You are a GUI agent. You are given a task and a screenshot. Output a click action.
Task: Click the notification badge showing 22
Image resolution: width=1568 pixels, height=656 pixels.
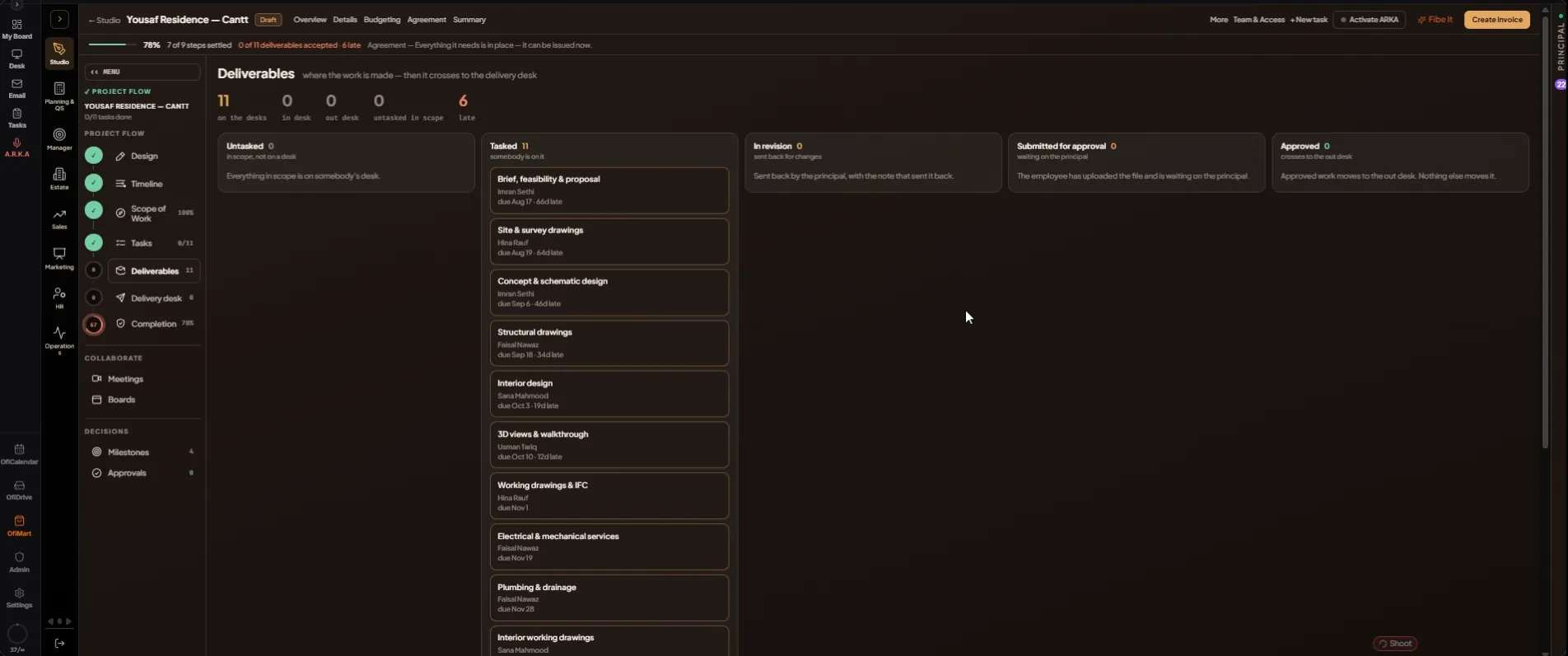pyautogui.click(x=1561, y=84)
